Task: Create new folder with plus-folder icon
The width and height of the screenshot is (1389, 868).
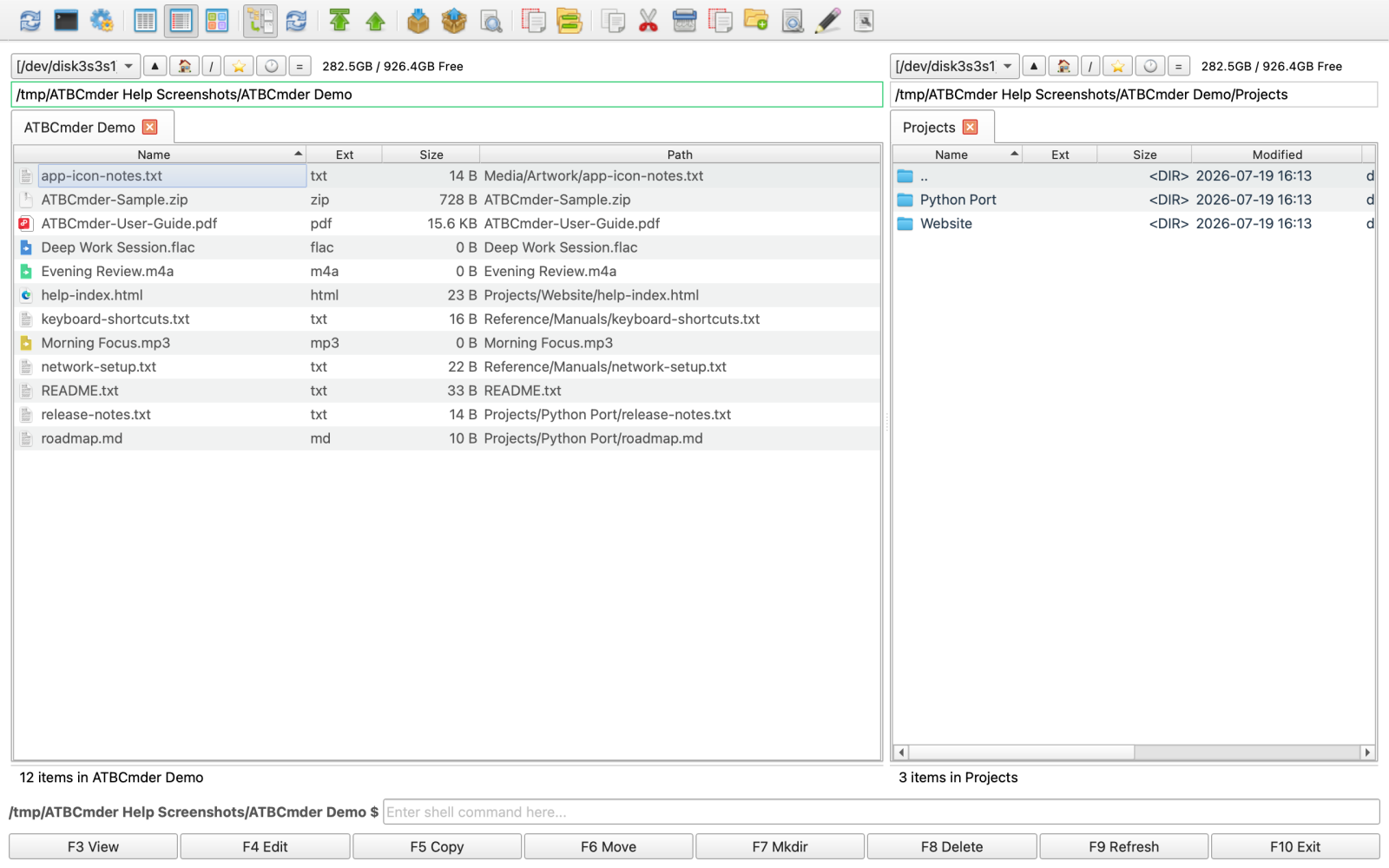Action: [x=756, y=21]
